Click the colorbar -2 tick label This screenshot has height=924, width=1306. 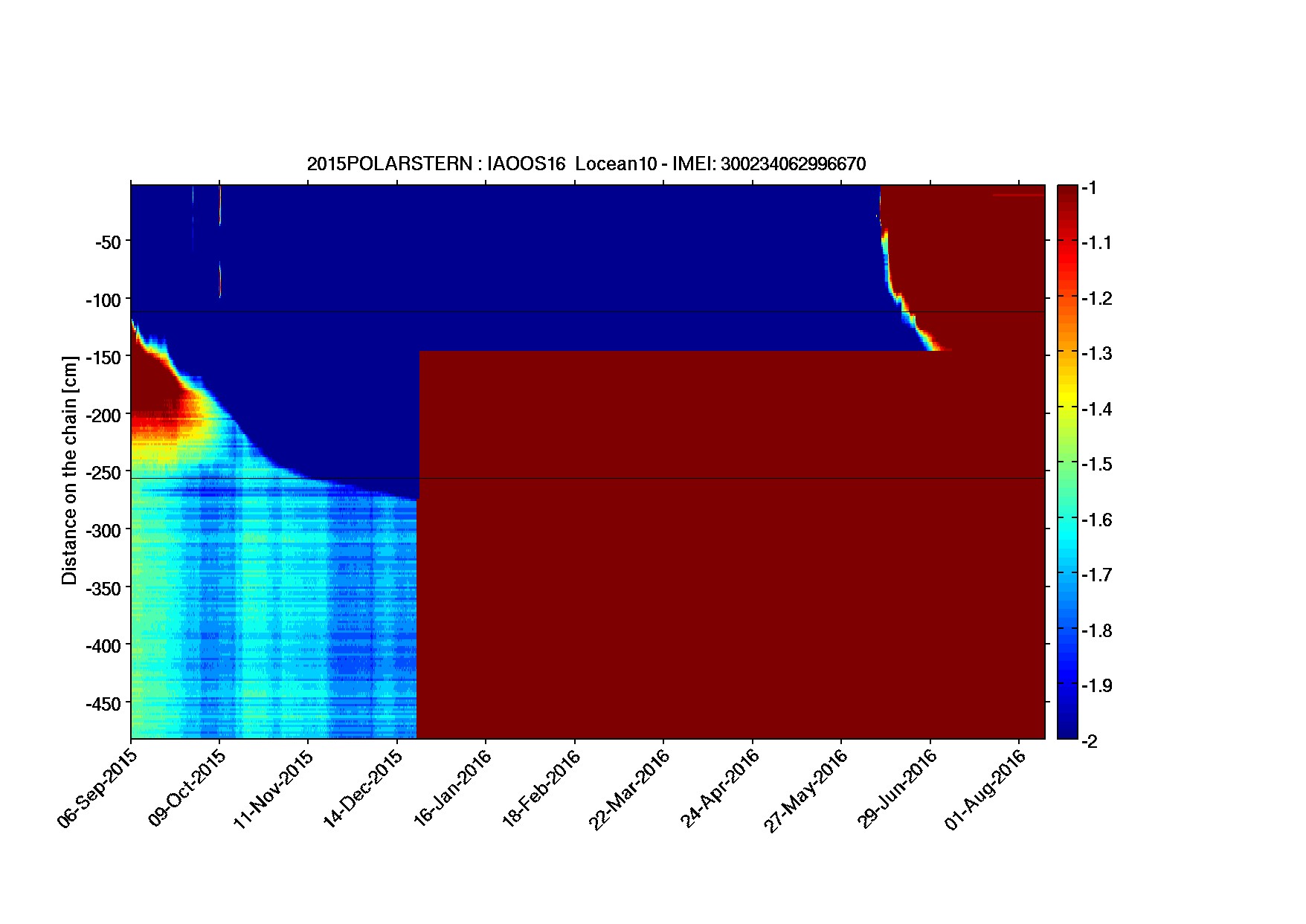coord(1090,741)
